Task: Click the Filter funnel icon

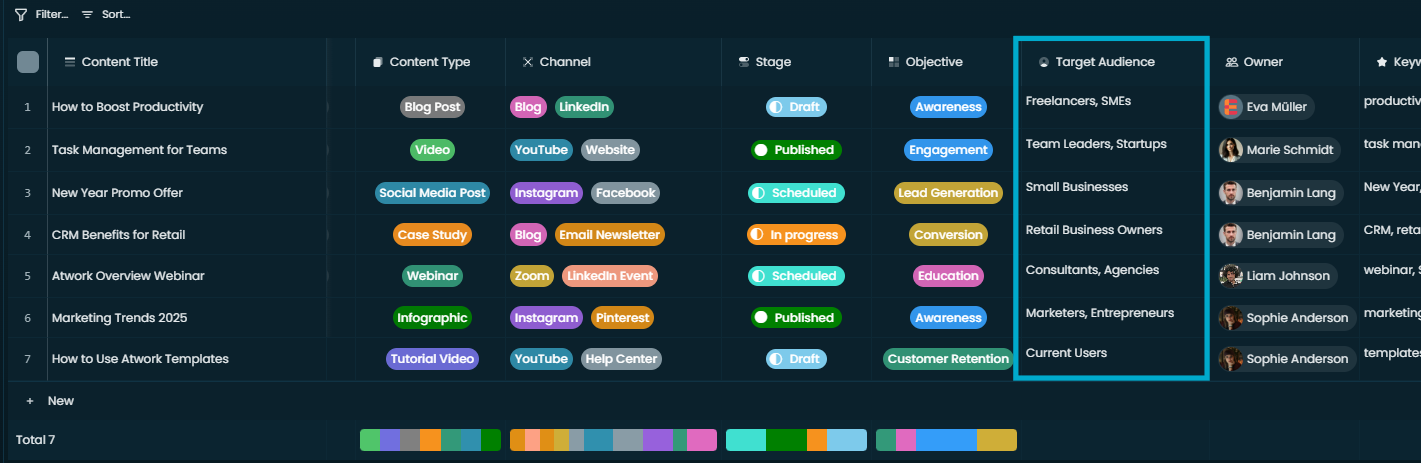Action: (21, 15)
